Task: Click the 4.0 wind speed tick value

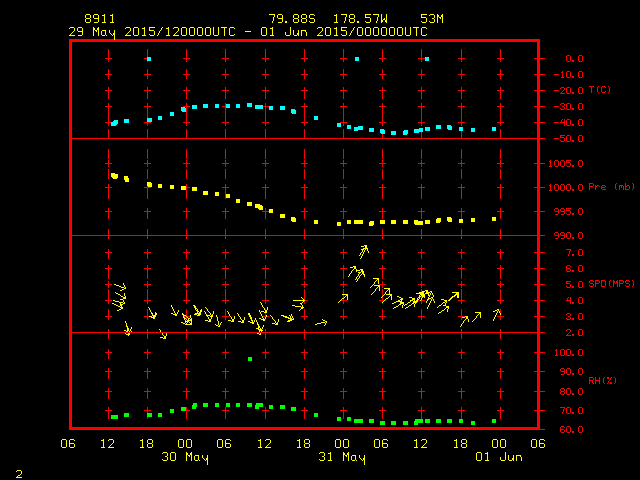Action: (574, 301)
